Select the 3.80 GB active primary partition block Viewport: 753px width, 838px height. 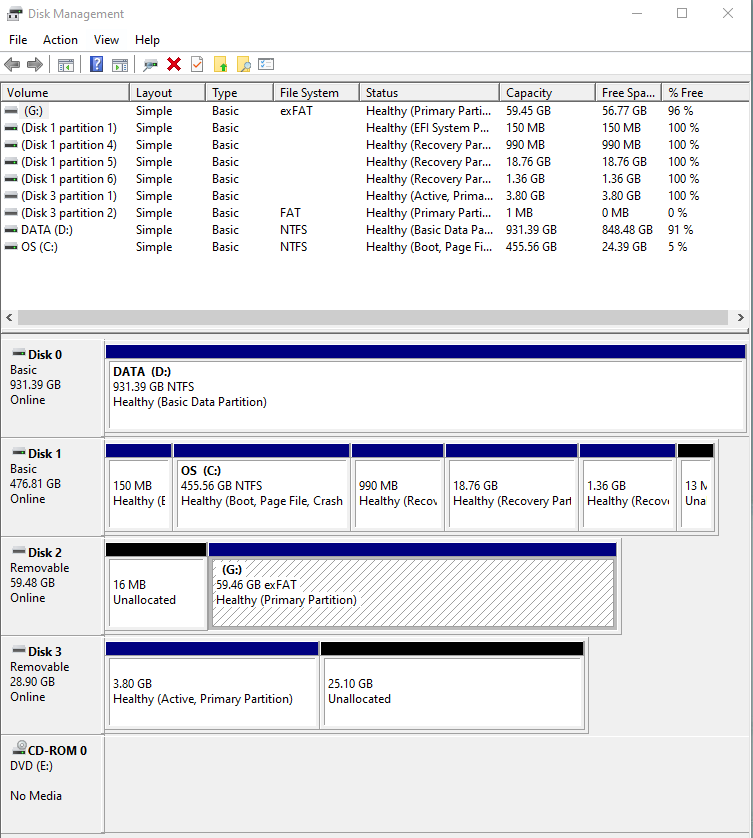(212, 686)
